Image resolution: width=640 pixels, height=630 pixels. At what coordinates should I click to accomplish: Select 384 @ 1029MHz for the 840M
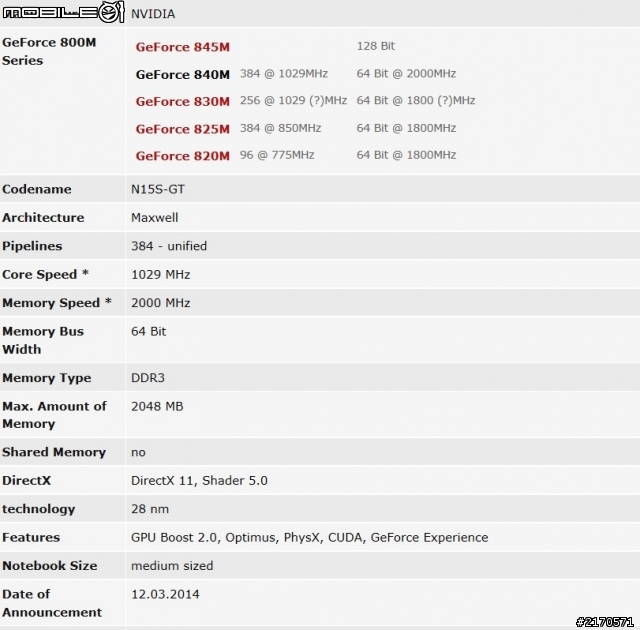pyautogui.click(x=284, y=73)
